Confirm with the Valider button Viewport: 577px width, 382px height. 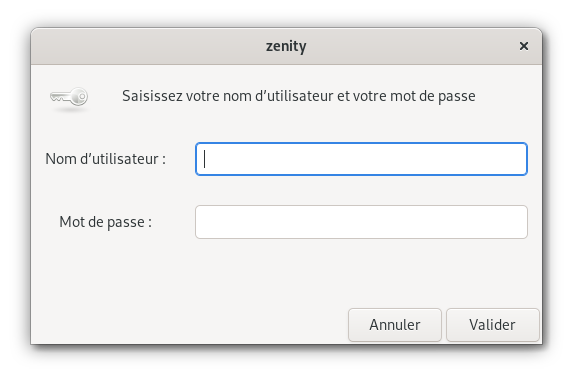pos(492,325)
